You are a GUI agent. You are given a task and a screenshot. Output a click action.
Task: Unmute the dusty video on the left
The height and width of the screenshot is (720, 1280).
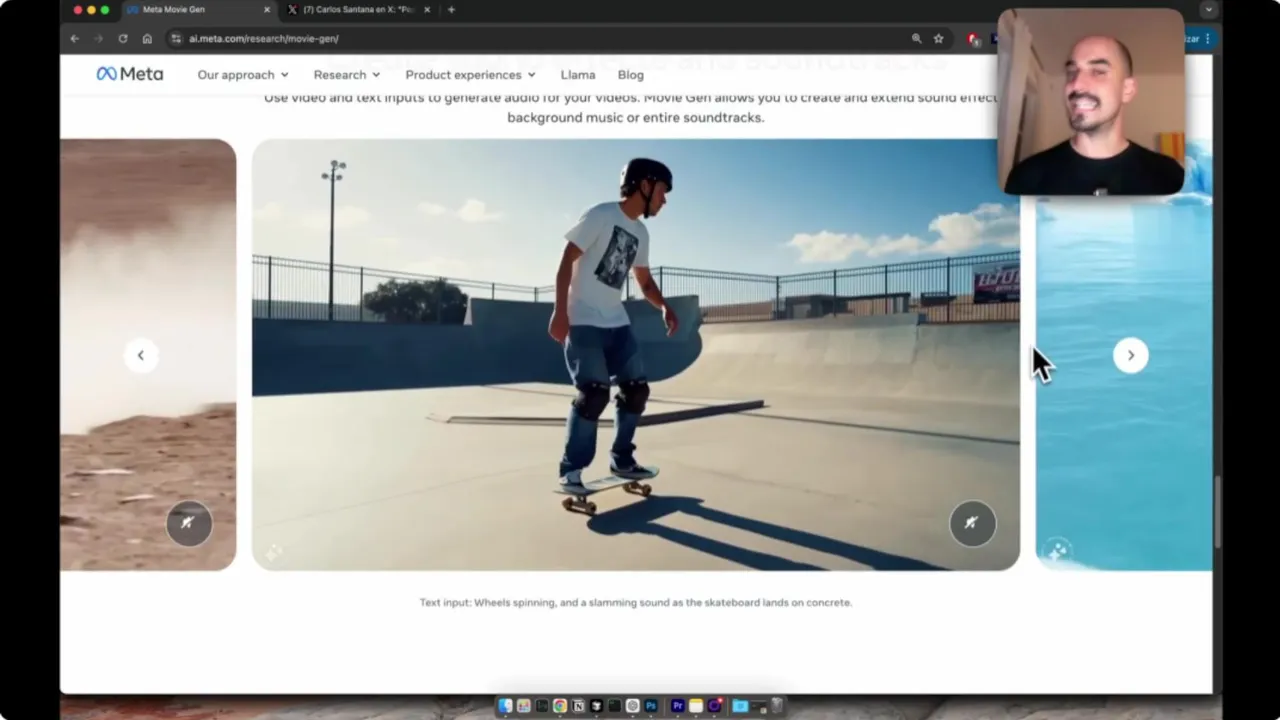coord(189,522)
